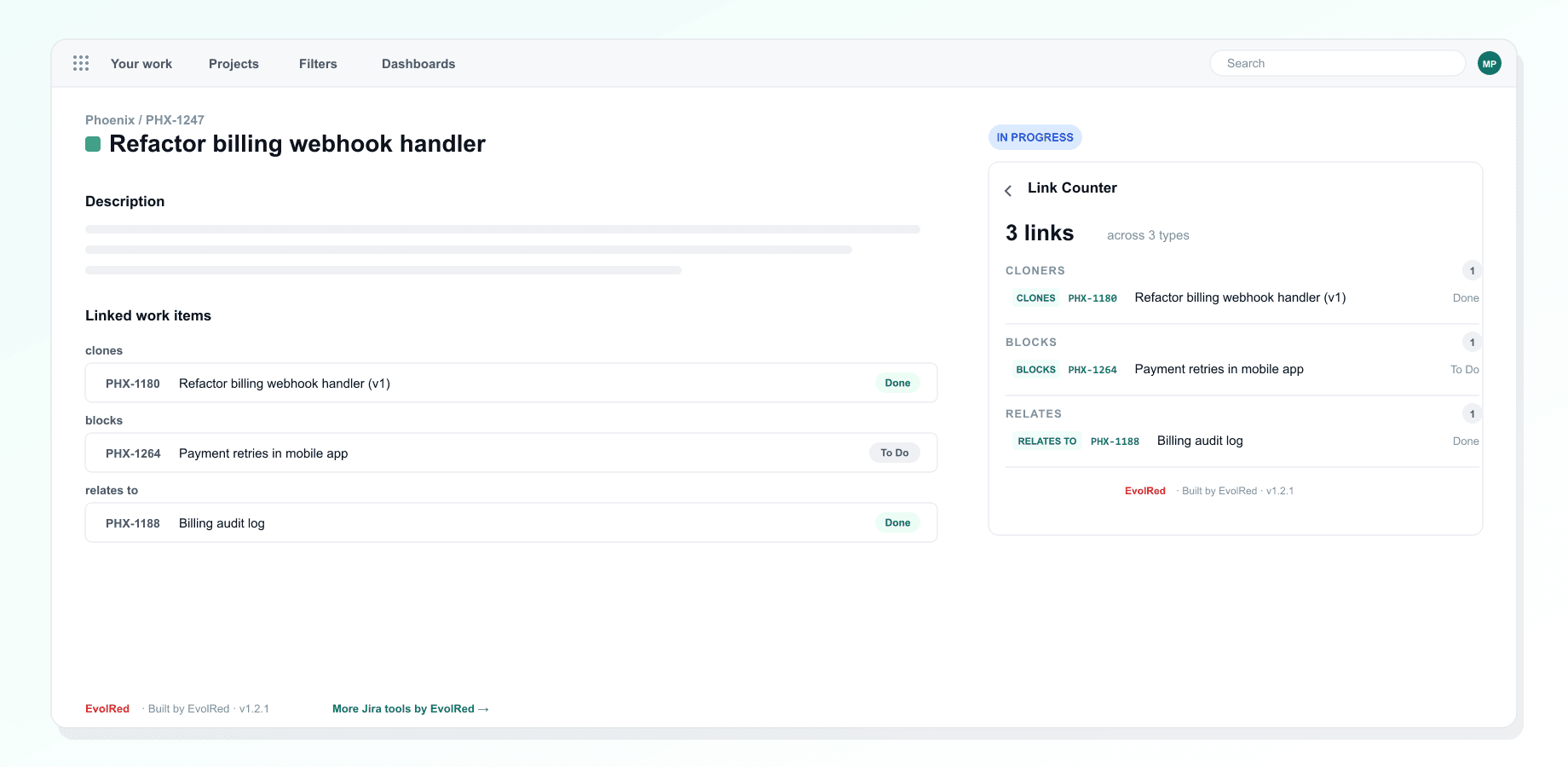
Task: Open the Your work menu
Action: tap(141, 64)
